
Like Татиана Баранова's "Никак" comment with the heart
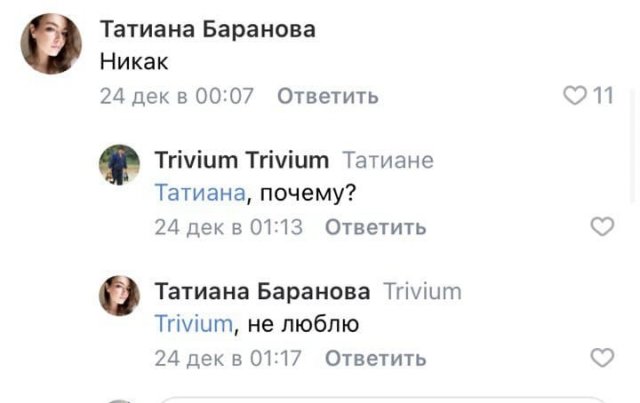[576, 96]
